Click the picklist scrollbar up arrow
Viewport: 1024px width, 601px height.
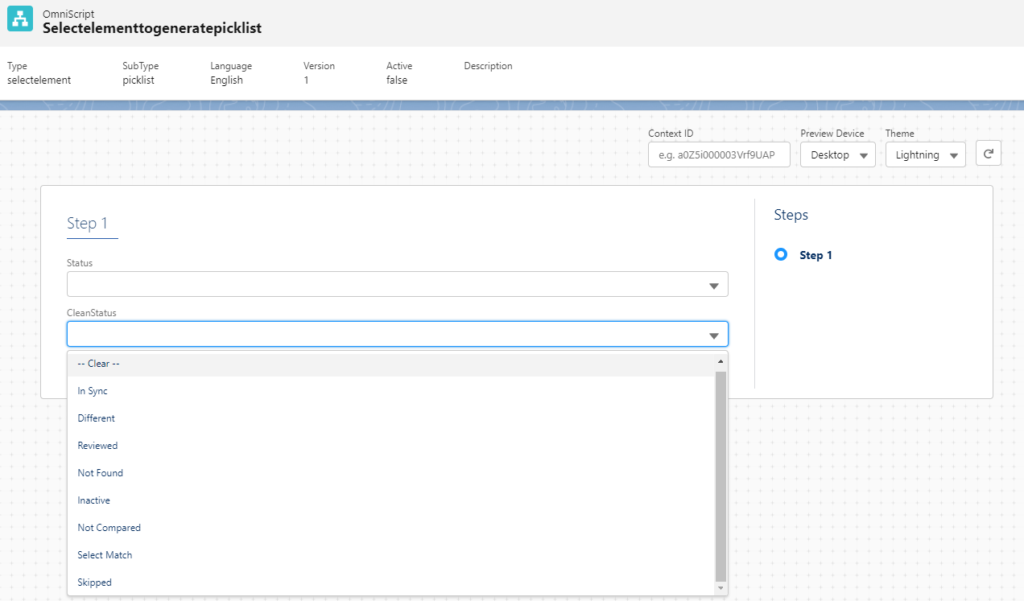(720, 361)
